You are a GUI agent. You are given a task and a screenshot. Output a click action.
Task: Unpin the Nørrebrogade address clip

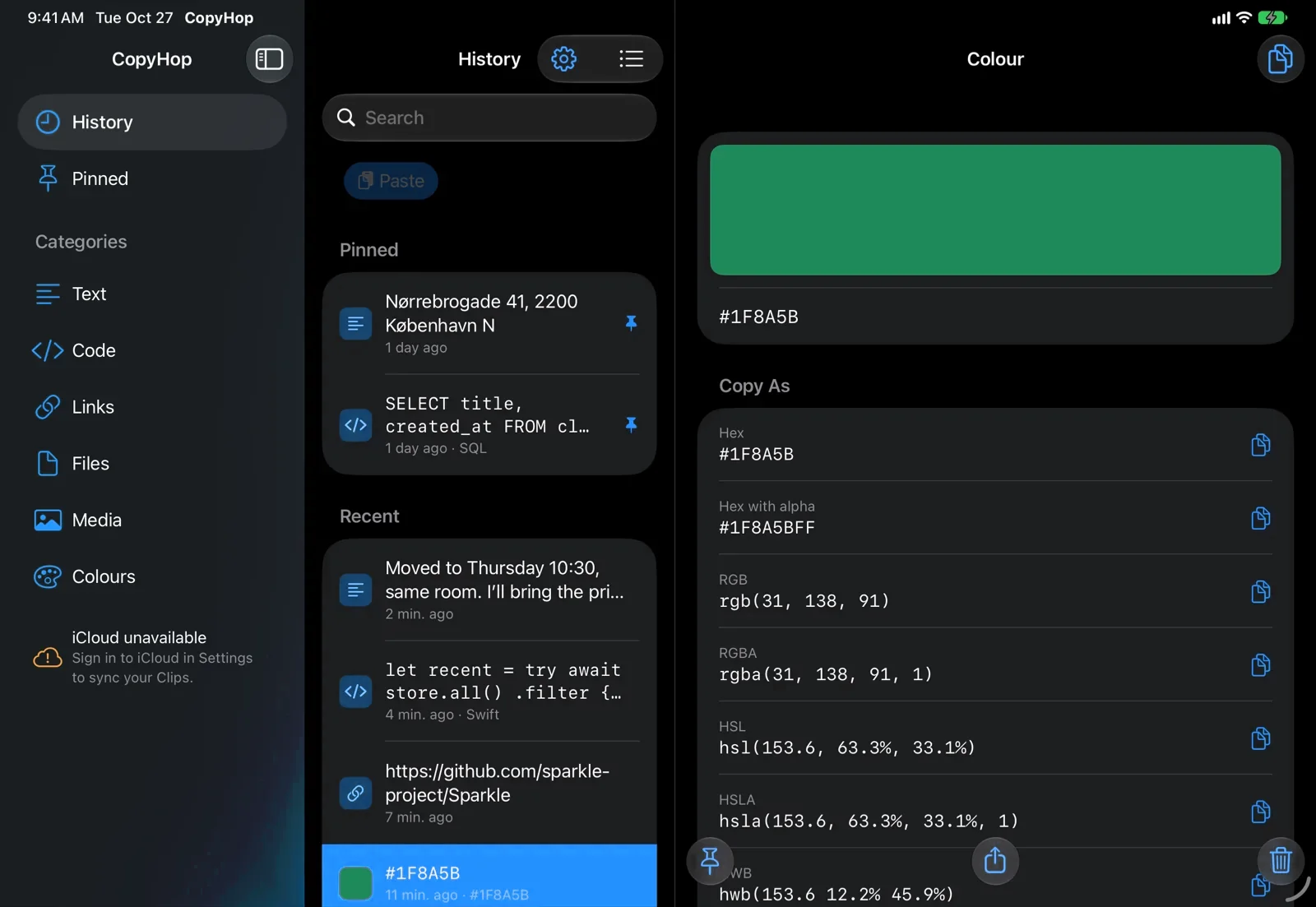[x=631, y=323]
